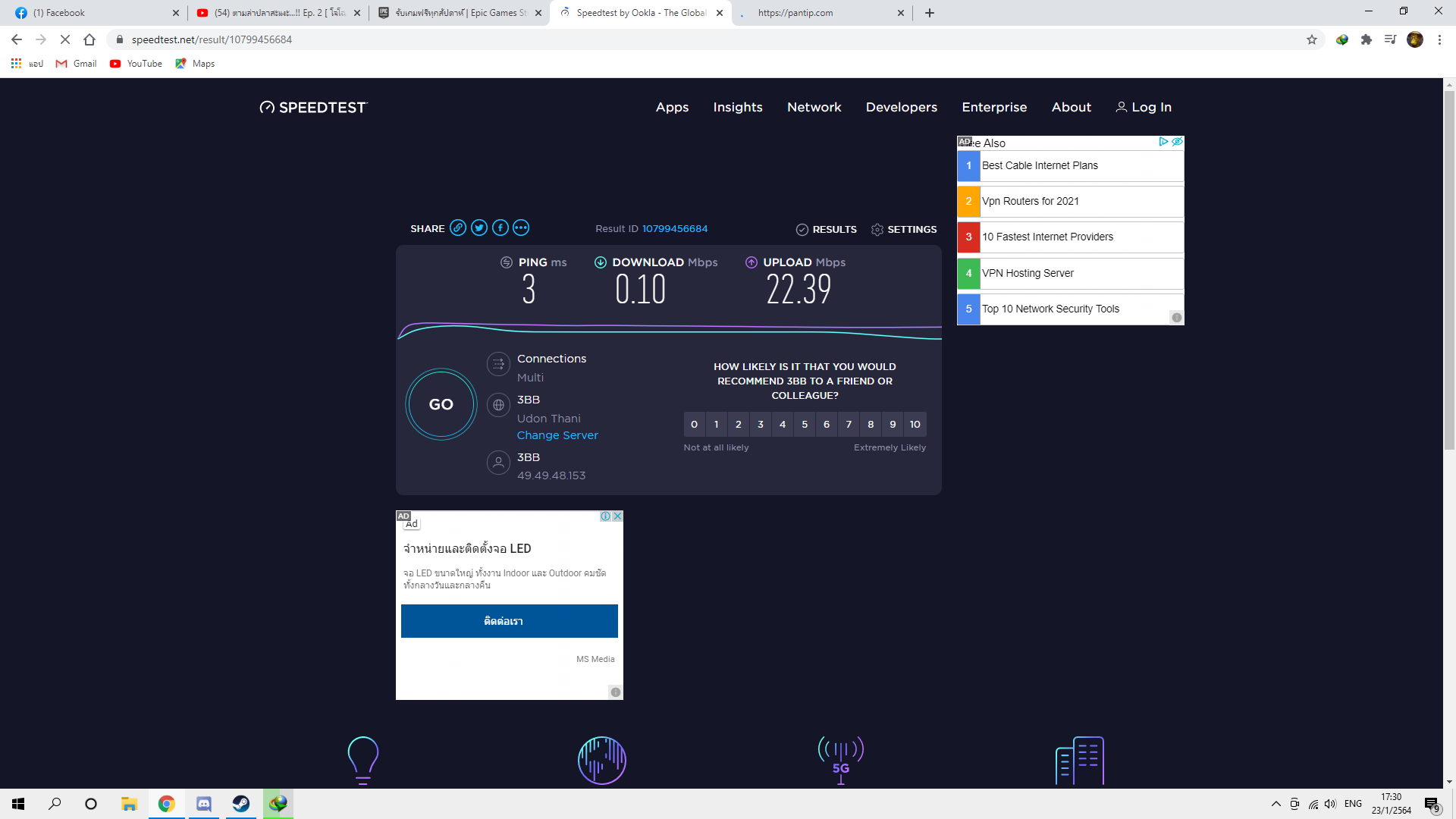Open Chrome profile avatar
This screenshot has height=819, width=1456.
pyautogui.click(x=1415, y=39)
